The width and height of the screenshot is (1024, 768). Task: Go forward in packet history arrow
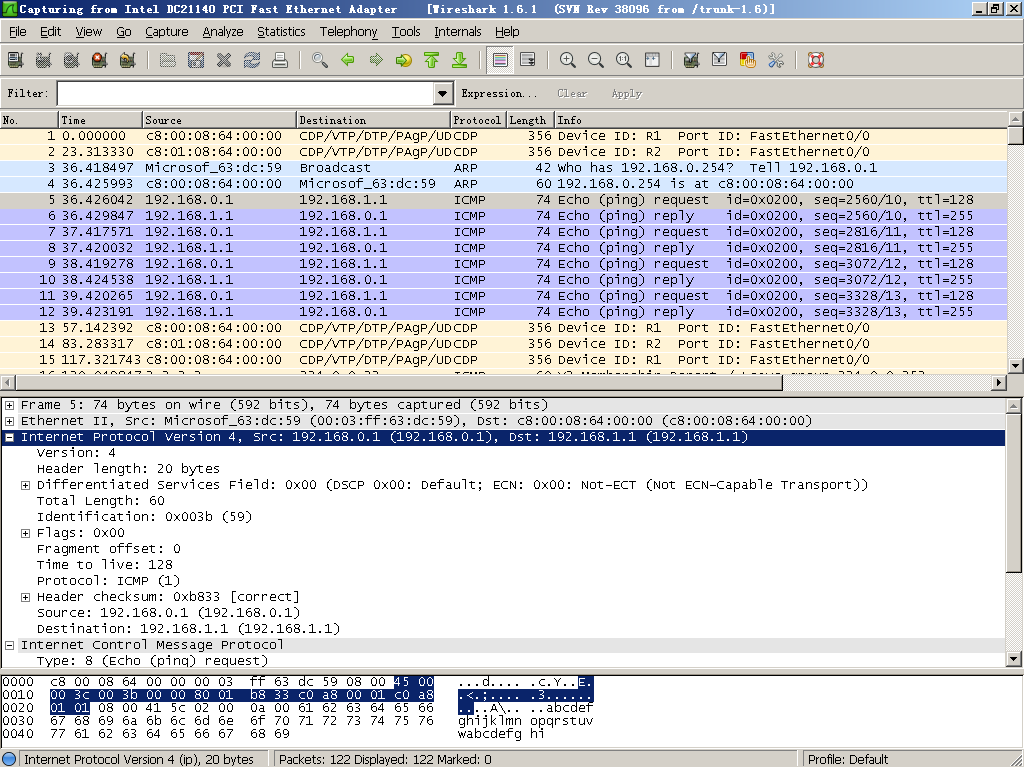(x=376, y=61)
